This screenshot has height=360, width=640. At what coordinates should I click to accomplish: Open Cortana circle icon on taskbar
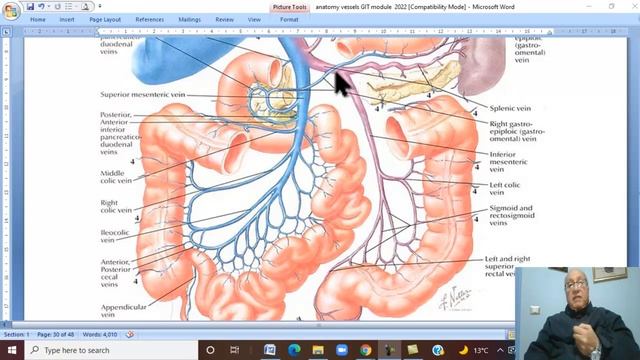coord(210,350)
